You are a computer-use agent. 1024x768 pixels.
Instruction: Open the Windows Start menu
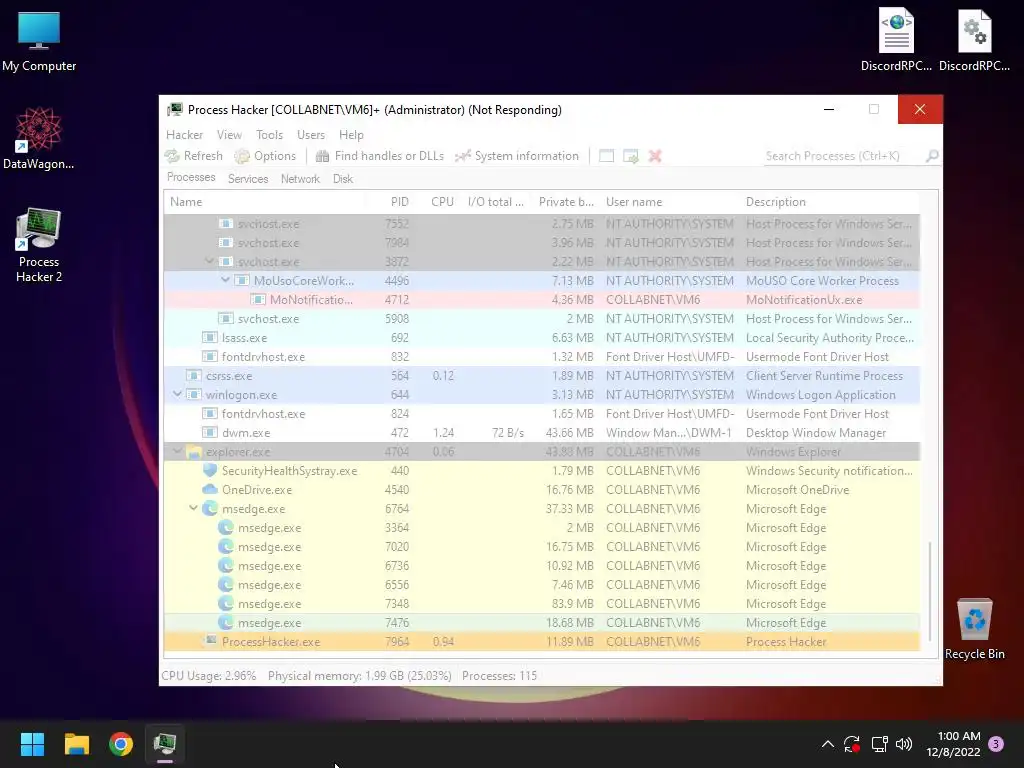click(x=32, y=744)
